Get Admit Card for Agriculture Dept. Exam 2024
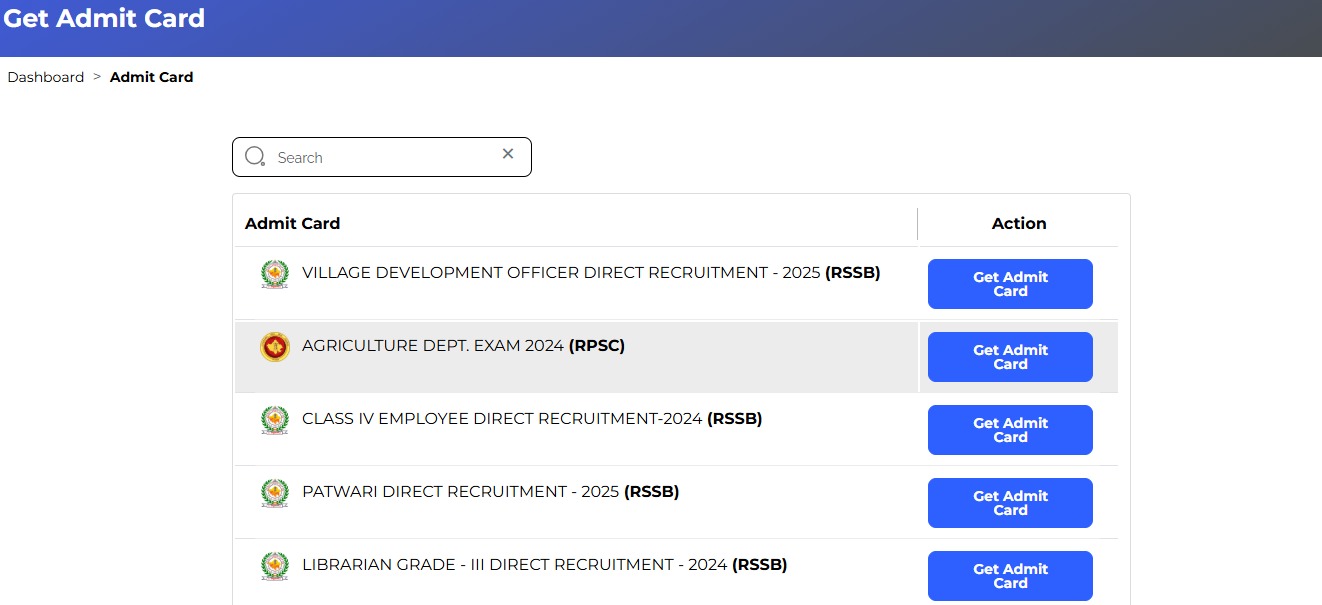 click(1010, 356)
